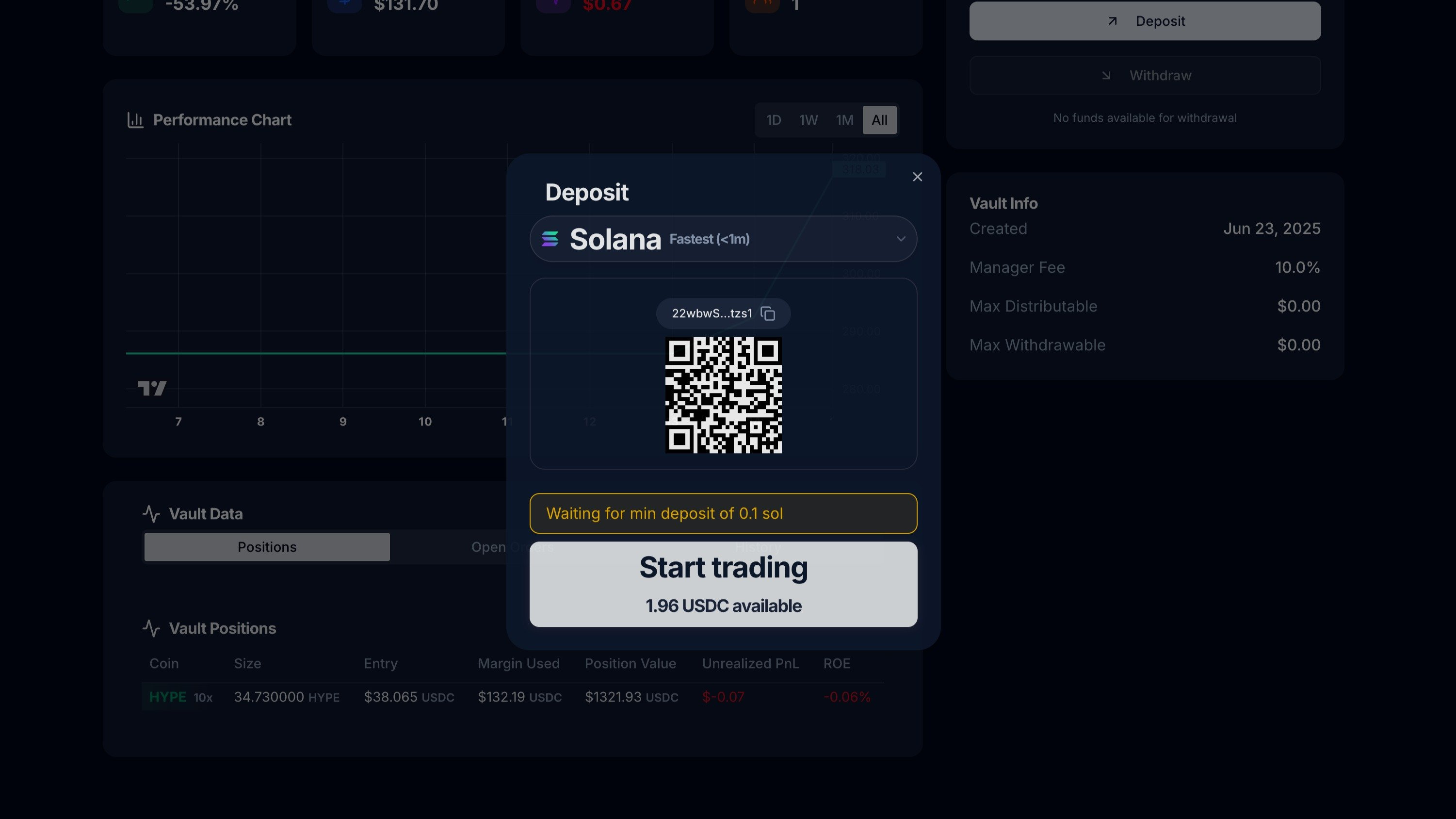Click the Vault Info heading

click(x=1003, y=204)
